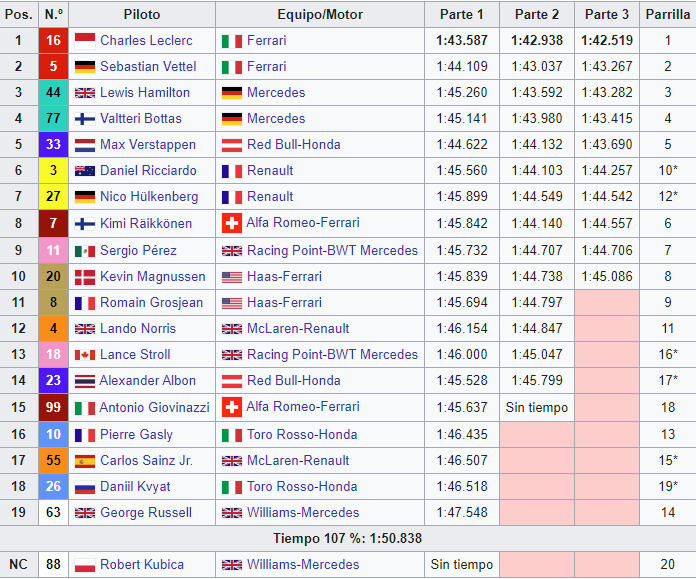Open the Kimi Räikkönen driver link
The height and width of the screenshot is (579, 696).
146,223
